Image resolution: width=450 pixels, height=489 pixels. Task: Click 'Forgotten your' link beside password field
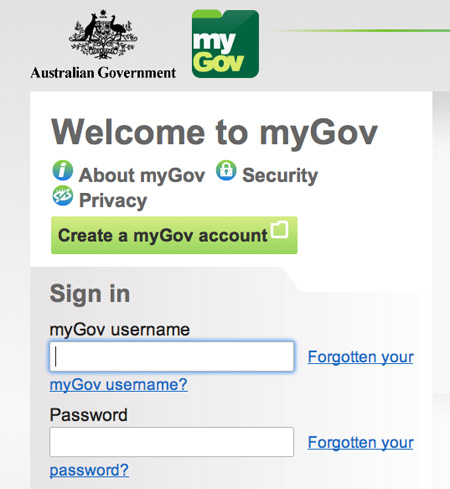coord(361,443)
